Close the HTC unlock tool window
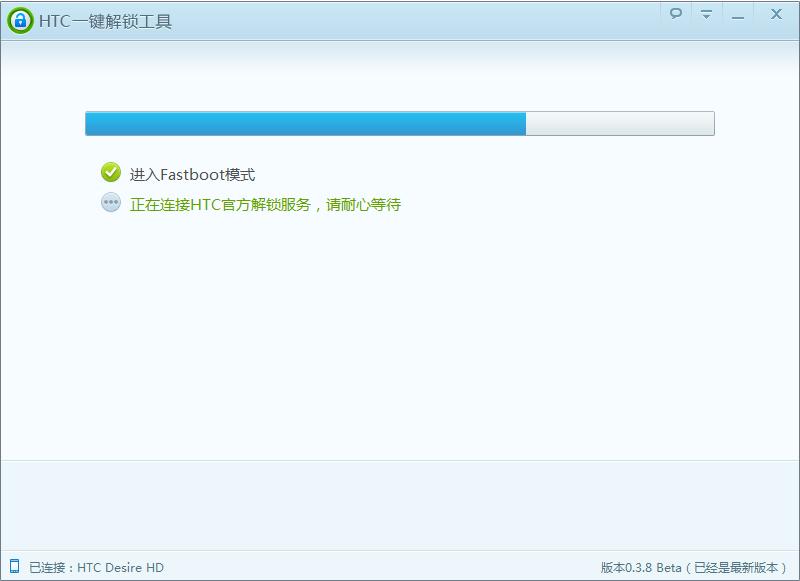800x581 pixels. [776, 14]
